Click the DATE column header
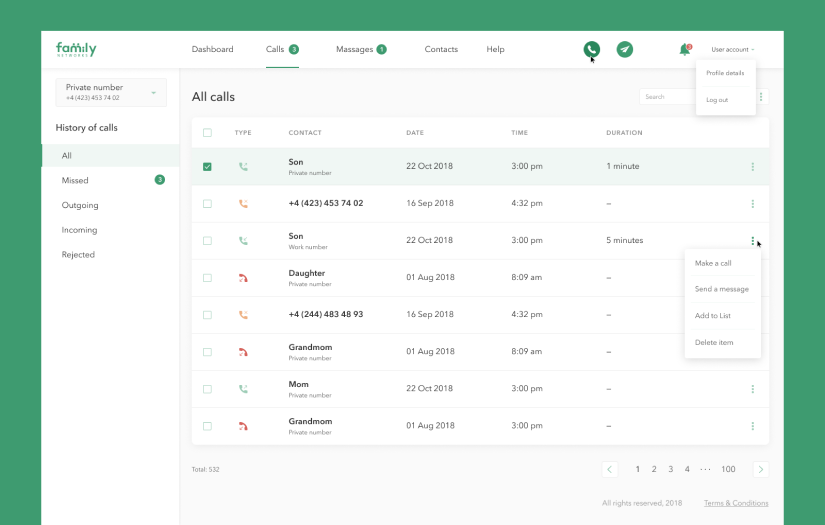Image resolution: width=825 pixels, height=525 pixels. [x=415, y=133]
